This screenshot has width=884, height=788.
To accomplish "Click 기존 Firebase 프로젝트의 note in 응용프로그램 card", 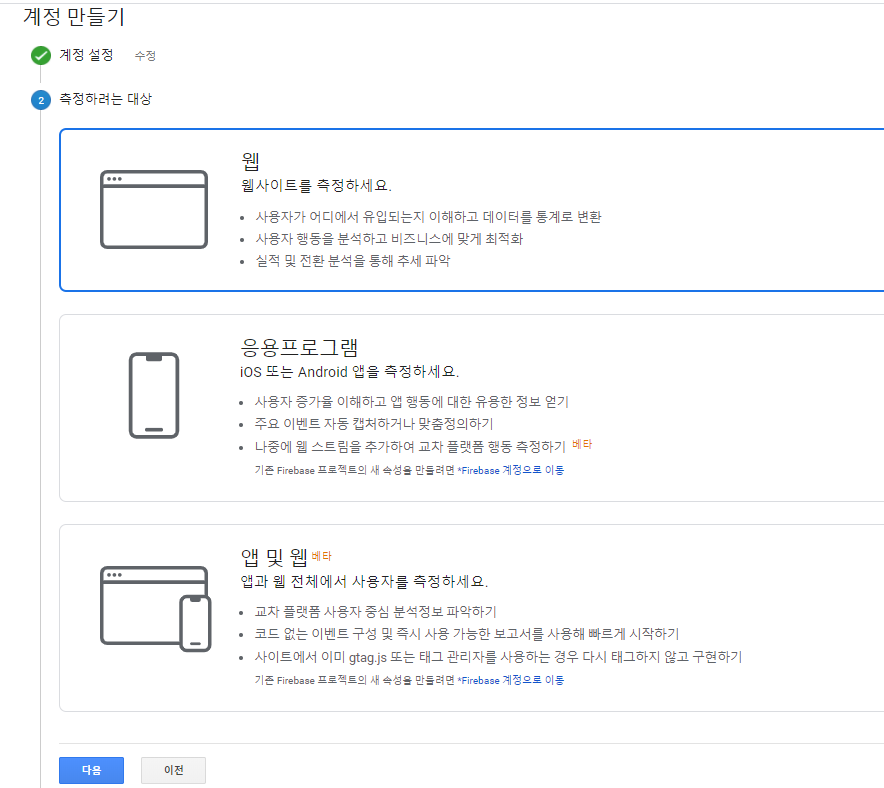I will pyautogui.click(x=355, y=470).
